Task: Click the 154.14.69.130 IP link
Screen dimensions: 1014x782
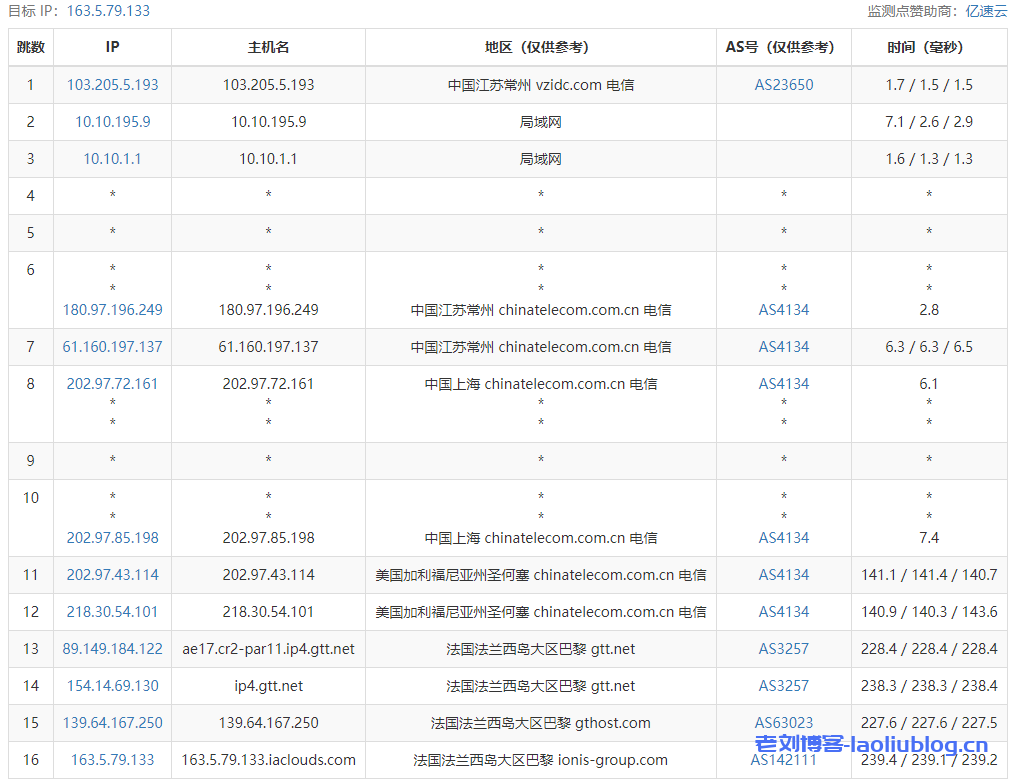Action: pos(112,686)
